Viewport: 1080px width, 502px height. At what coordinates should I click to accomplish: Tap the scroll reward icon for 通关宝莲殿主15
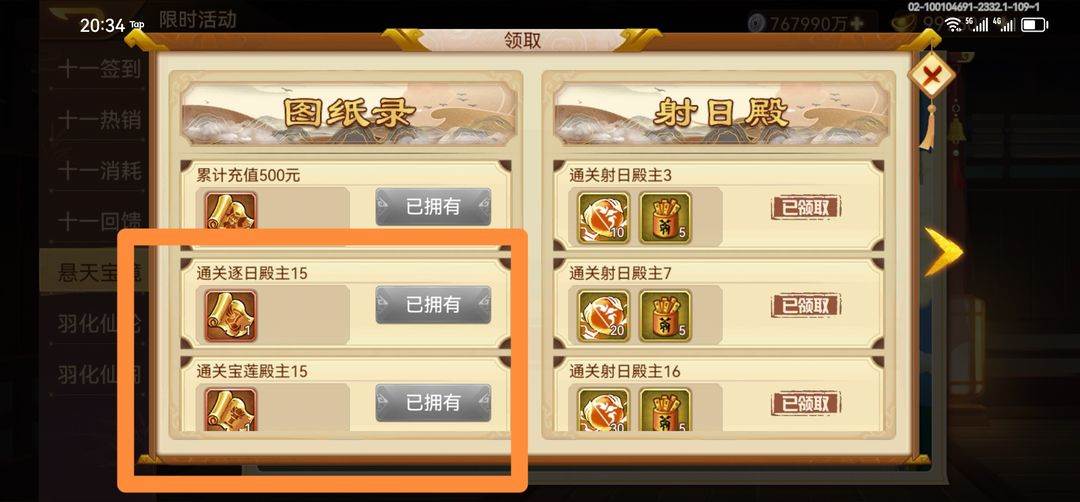(x=230, y=410)
